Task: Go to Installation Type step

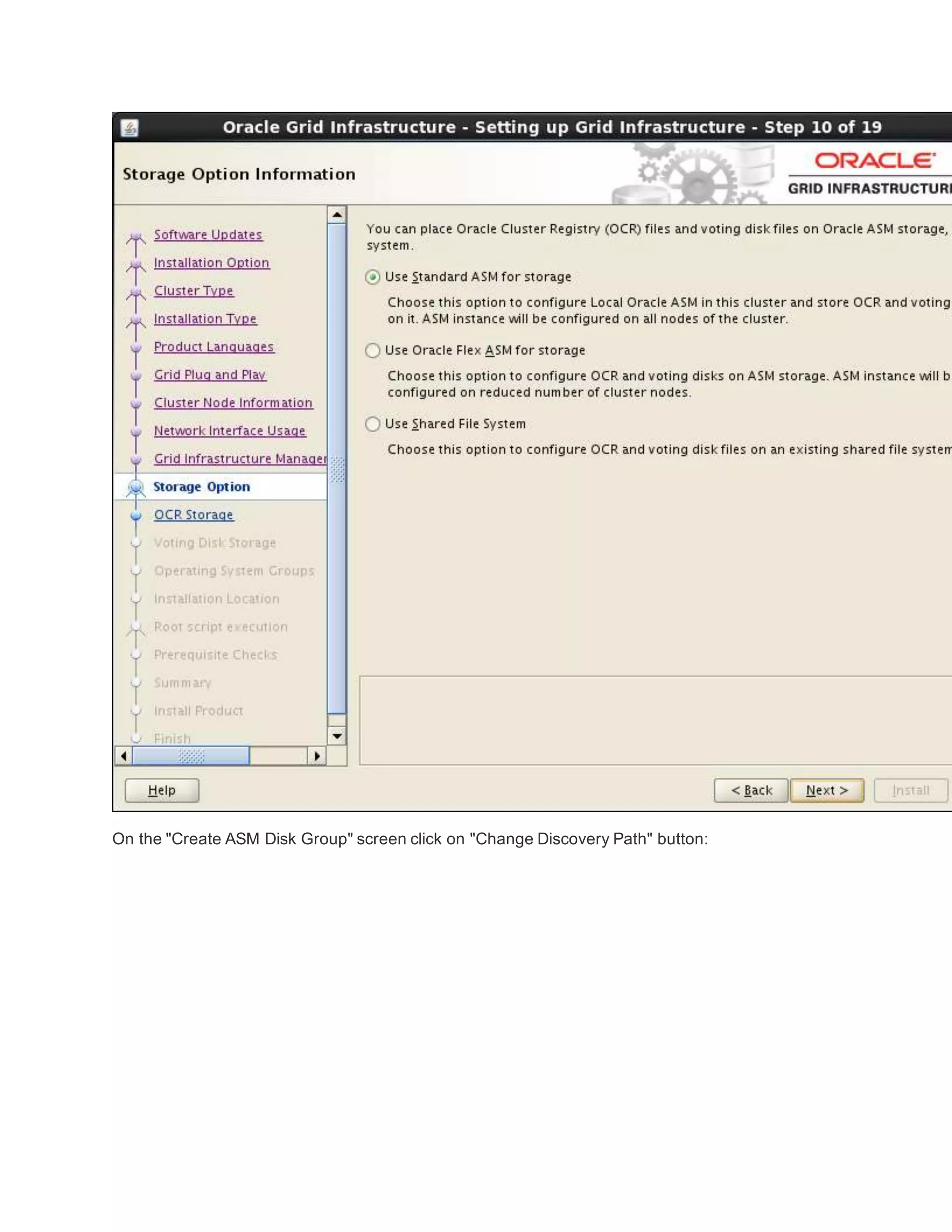Action: pyautogui.click(x=205, y=319)
